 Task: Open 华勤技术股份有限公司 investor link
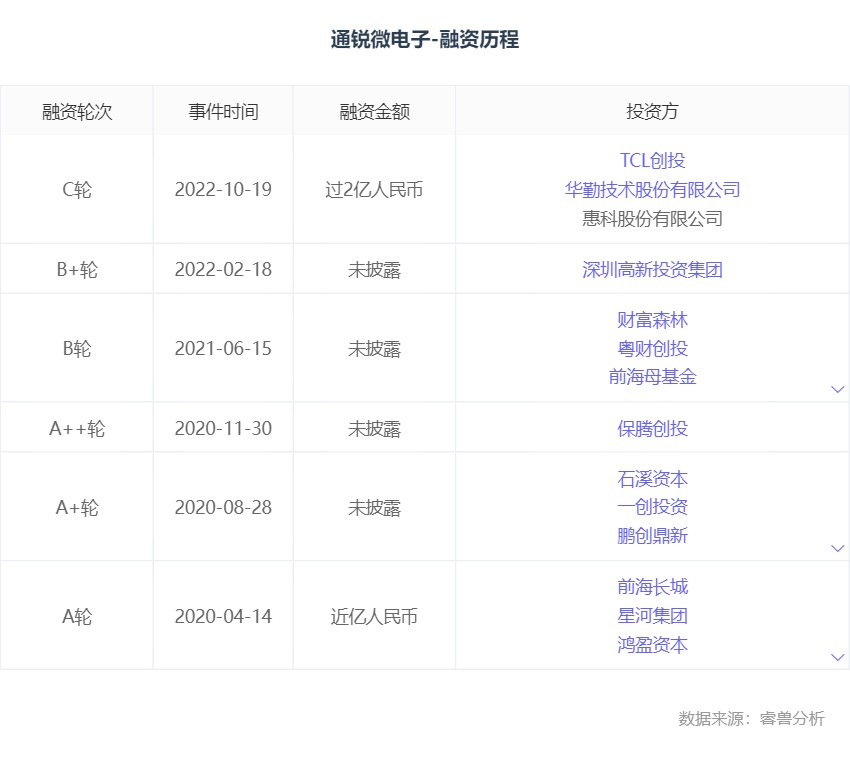[x=652, y=190]
